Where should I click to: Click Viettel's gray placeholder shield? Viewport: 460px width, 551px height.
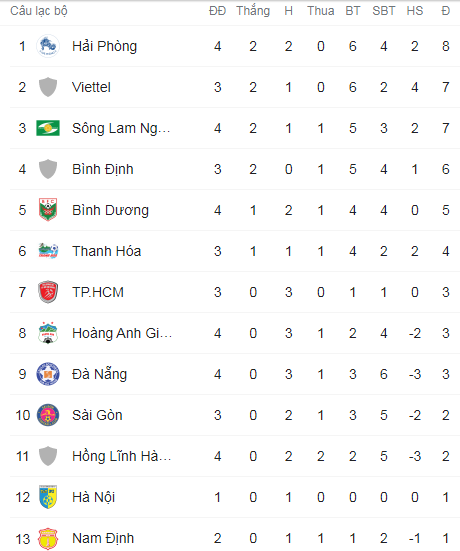48,87
